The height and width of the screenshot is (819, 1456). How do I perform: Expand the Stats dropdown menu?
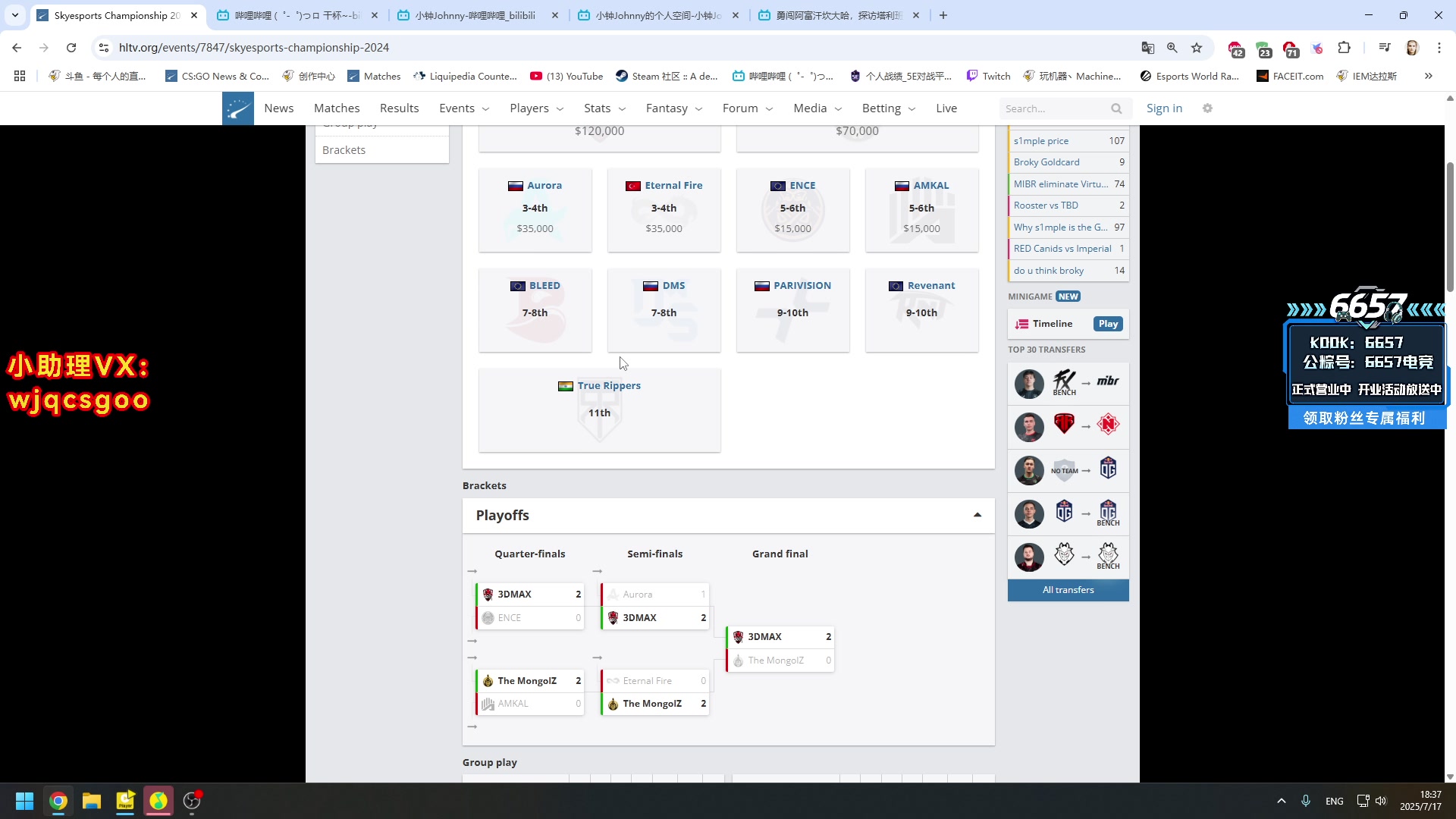click(x=605, y=108)
